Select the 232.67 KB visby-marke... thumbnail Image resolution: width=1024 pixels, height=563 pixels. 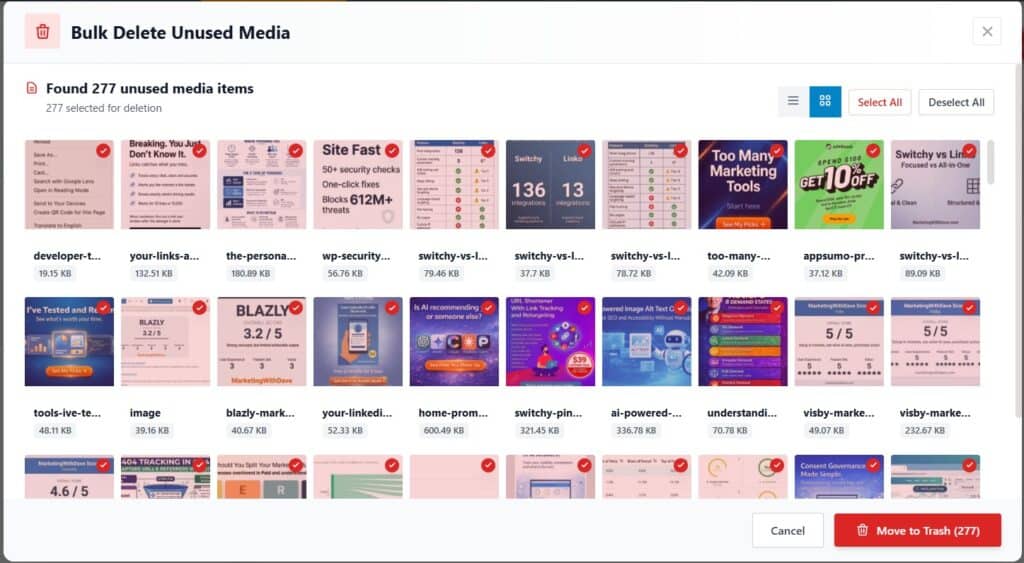935,342
